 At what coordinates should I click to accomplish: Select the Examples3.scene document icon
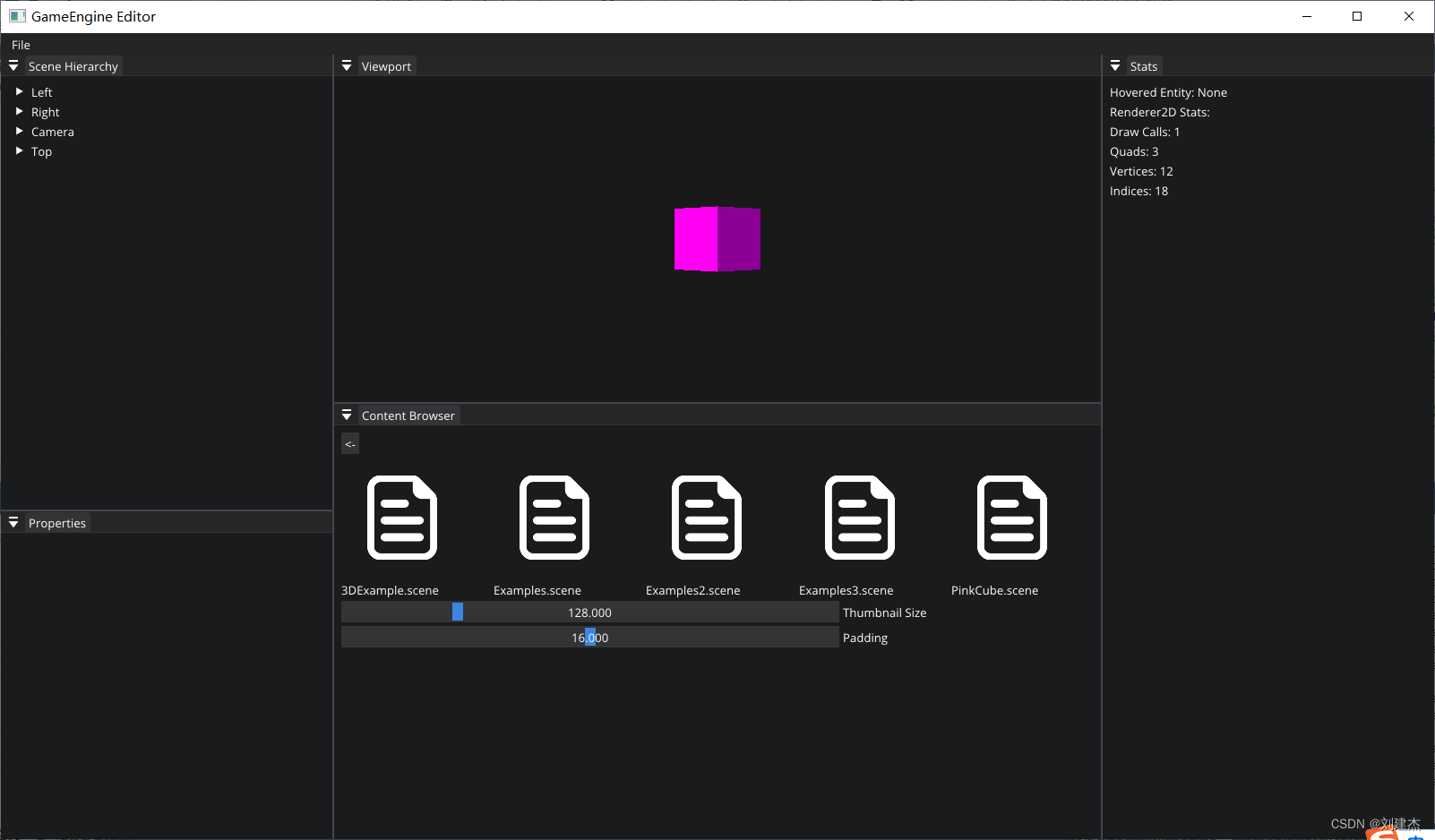point(859,517)
